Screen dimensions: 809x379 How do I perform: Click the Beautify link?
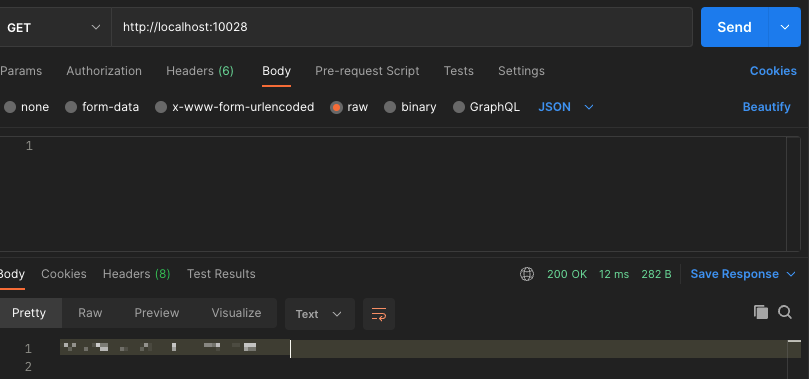click(766, 107)
